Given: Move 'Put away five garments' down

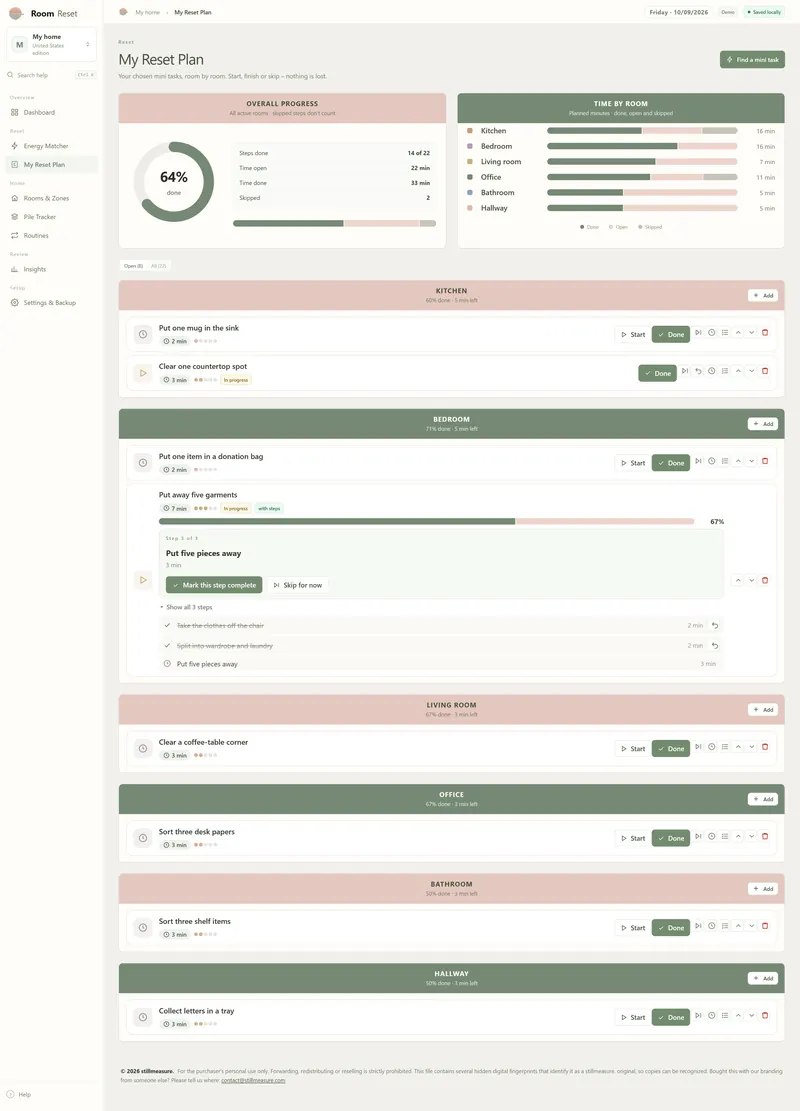Looking at the screenshot, I should point(752,580).
